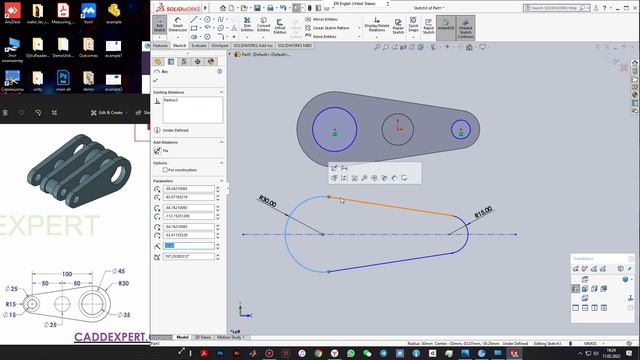
Task: Collapse the Add Relations section
Action: click(x=222, y=142)
